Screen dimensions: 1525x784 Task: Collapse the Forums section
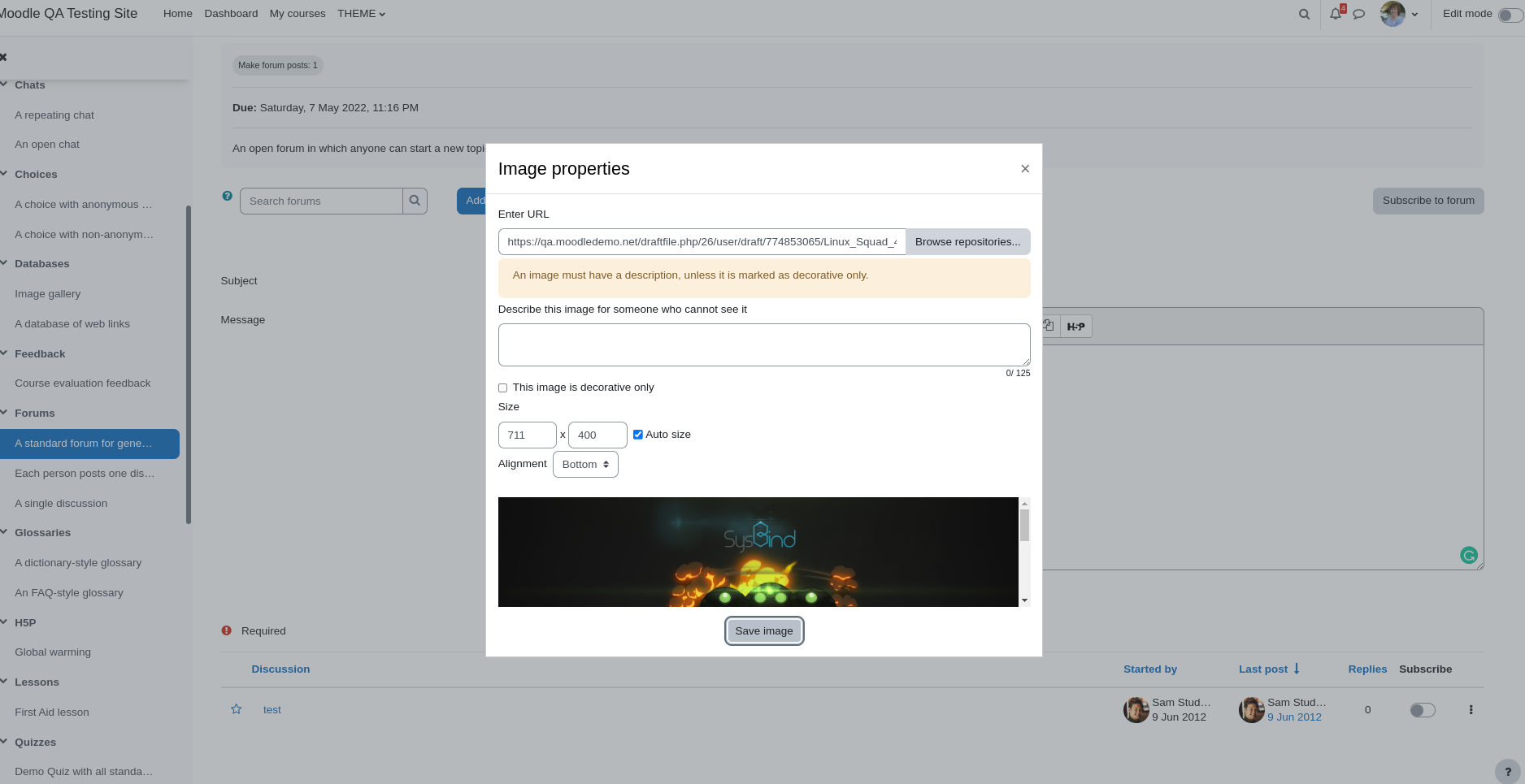pyautogui.click(x=4, y=412)
